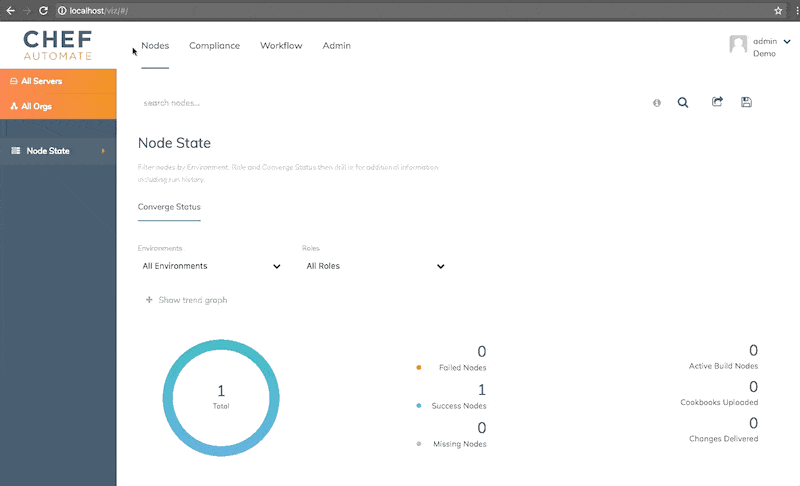Select All Servers in sidebar
The image size is (800, 486).
pos(42,81)
